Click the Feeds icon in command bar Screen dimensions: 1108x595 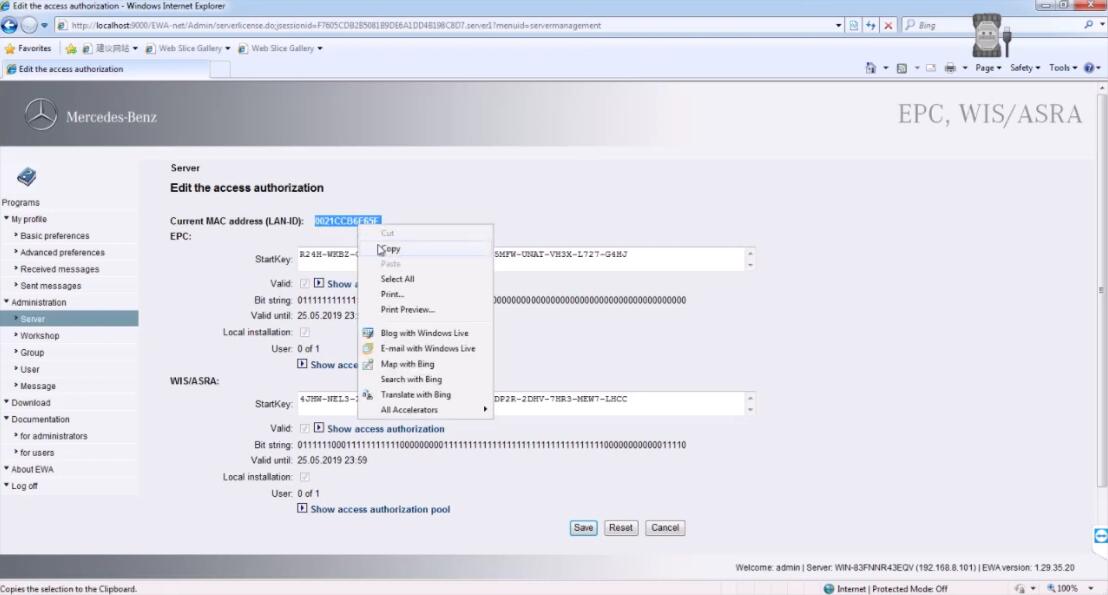pos(902,68)
